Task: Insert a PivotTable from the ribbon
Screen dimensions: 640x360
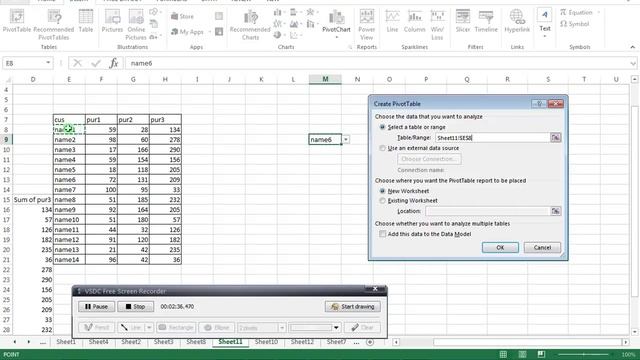Action: [17, 21]
